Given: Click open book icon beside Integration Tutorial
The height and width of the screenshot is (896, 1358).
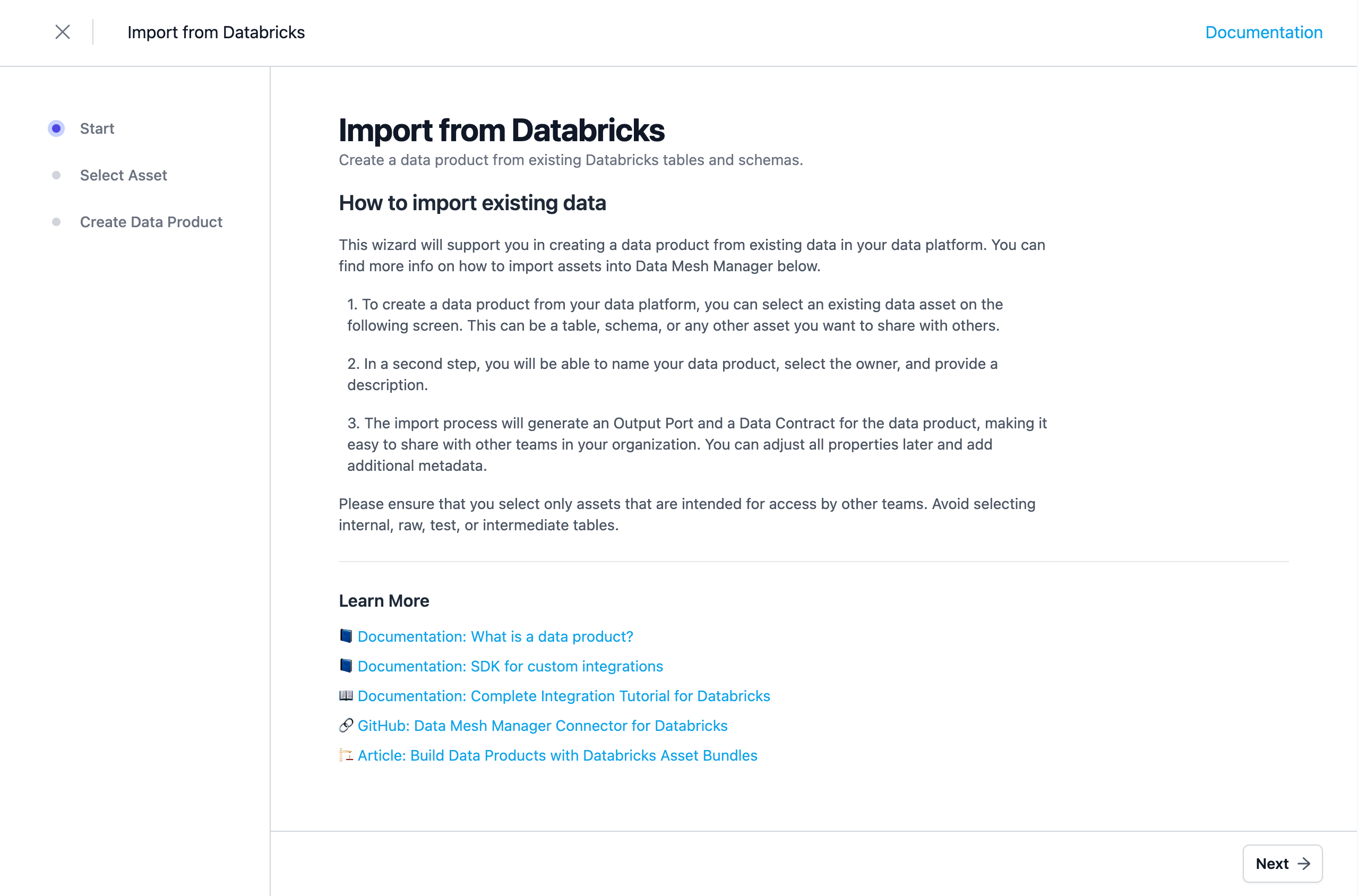Looking at the screenshot, I should point(346,695).
